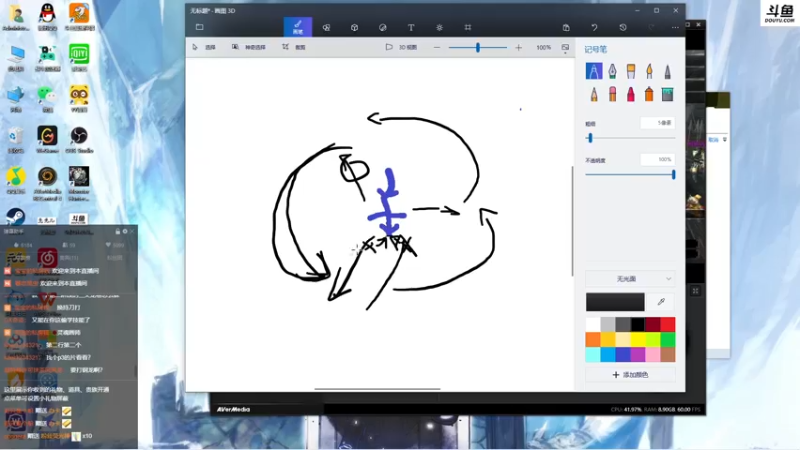Select the Watercolor brush
Screen dimensions: 800x450
(649, 71)
